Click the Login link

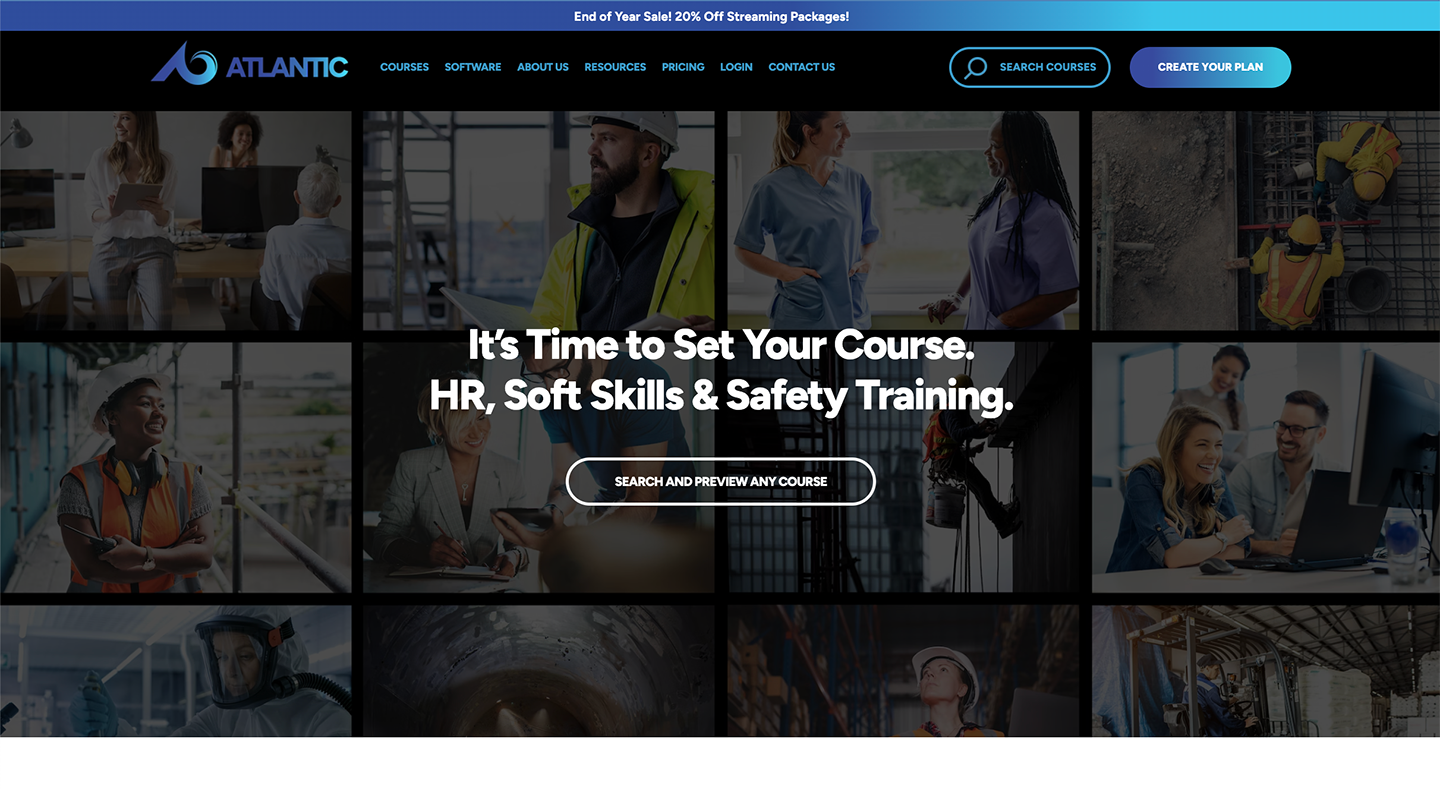coord(736,67)
